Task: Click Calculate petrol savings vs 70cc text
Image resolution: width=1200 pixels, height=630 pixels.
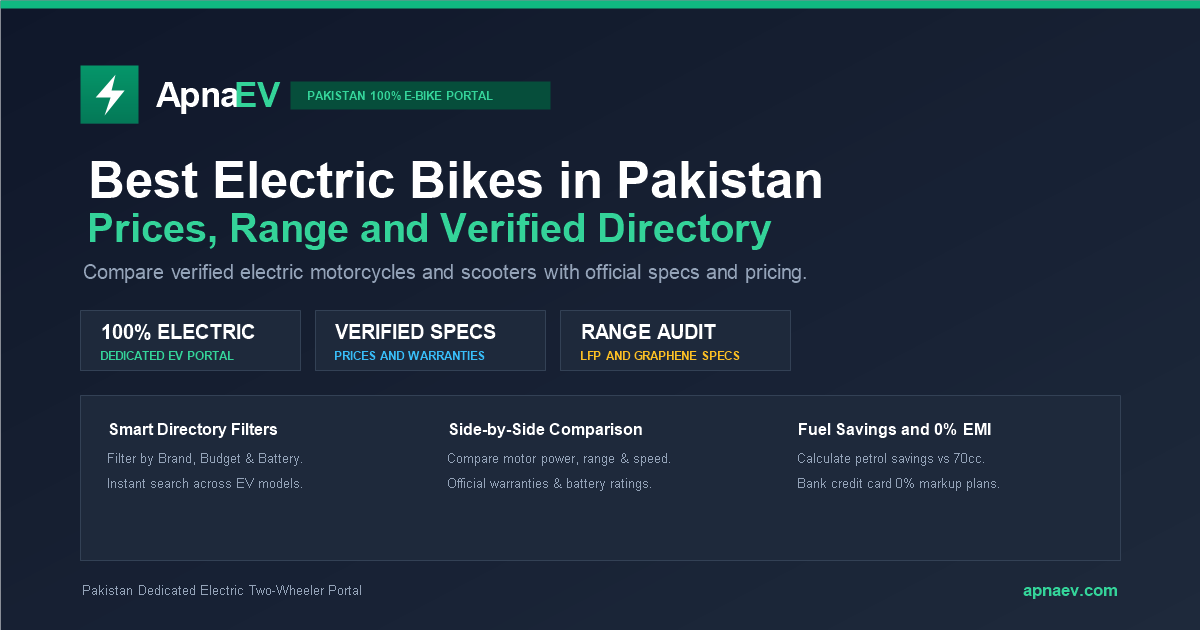Action: coord(891,459)
